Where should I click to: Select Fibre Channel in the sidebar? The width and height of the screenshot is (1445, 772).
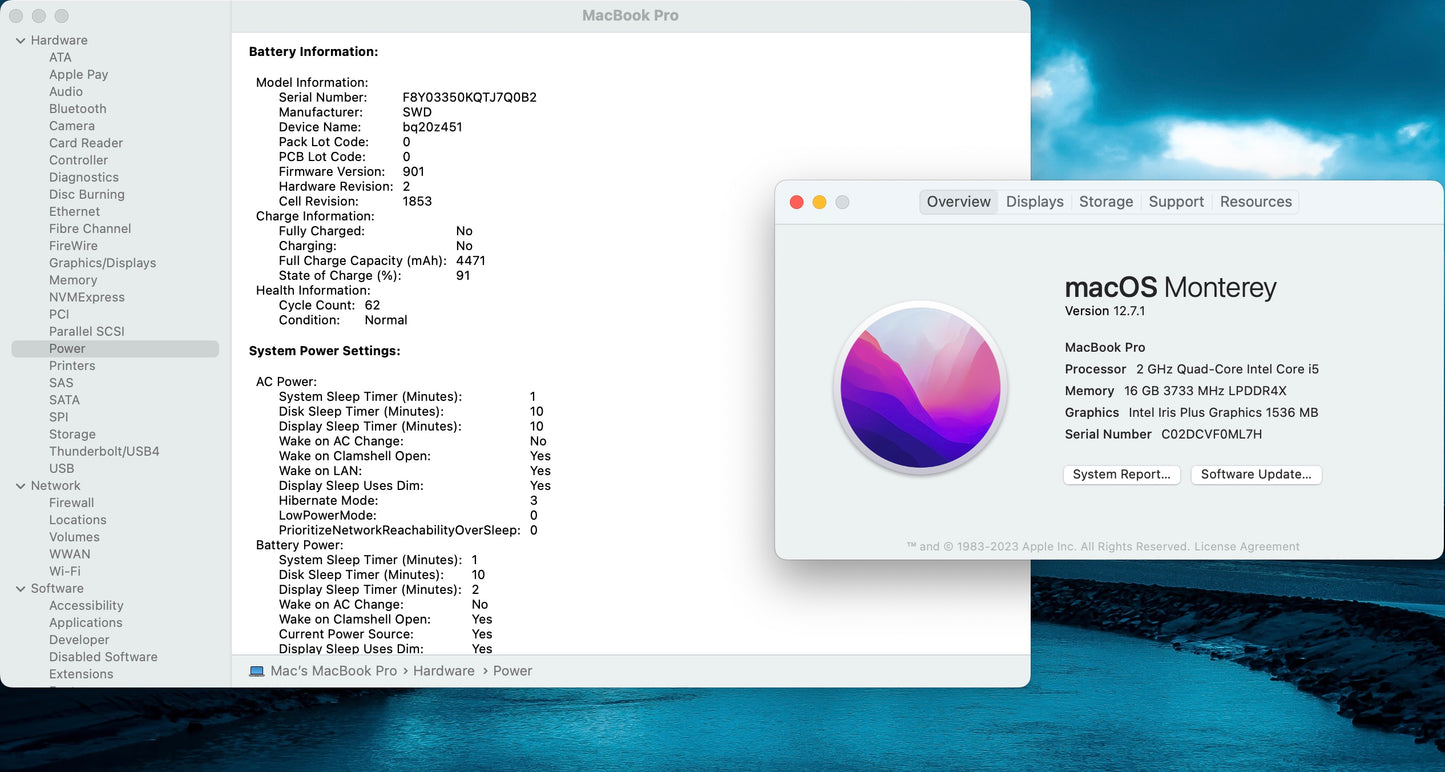coord(90,229)
